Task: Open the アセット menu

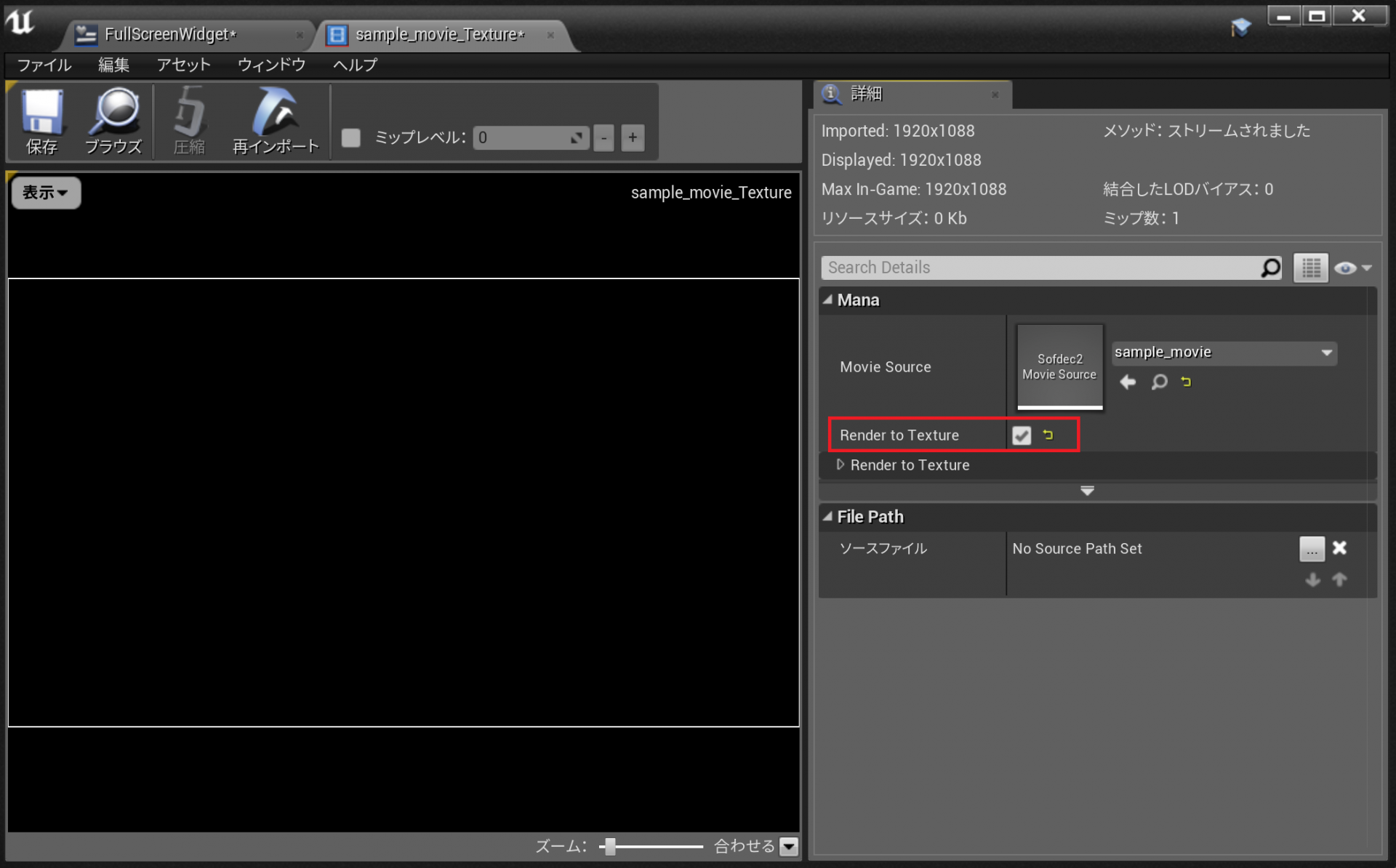Action: click(183, 65)
